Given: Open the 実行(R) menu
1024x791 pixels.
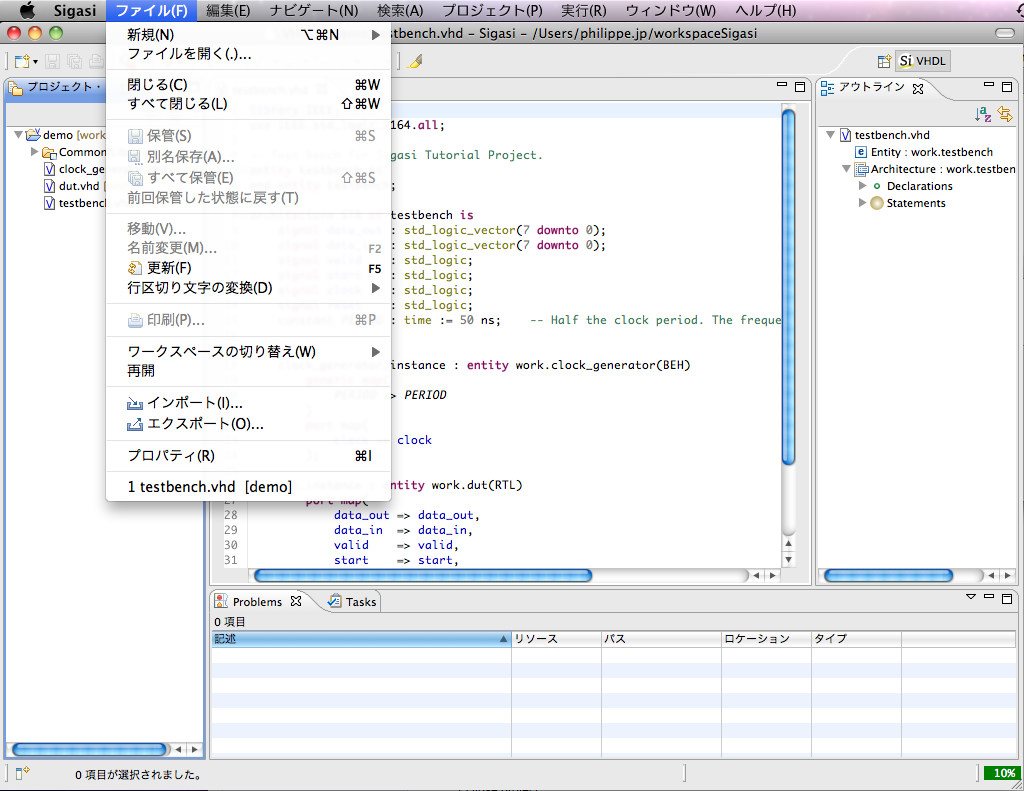Looking at the screenshot, I should click(584, 10).
